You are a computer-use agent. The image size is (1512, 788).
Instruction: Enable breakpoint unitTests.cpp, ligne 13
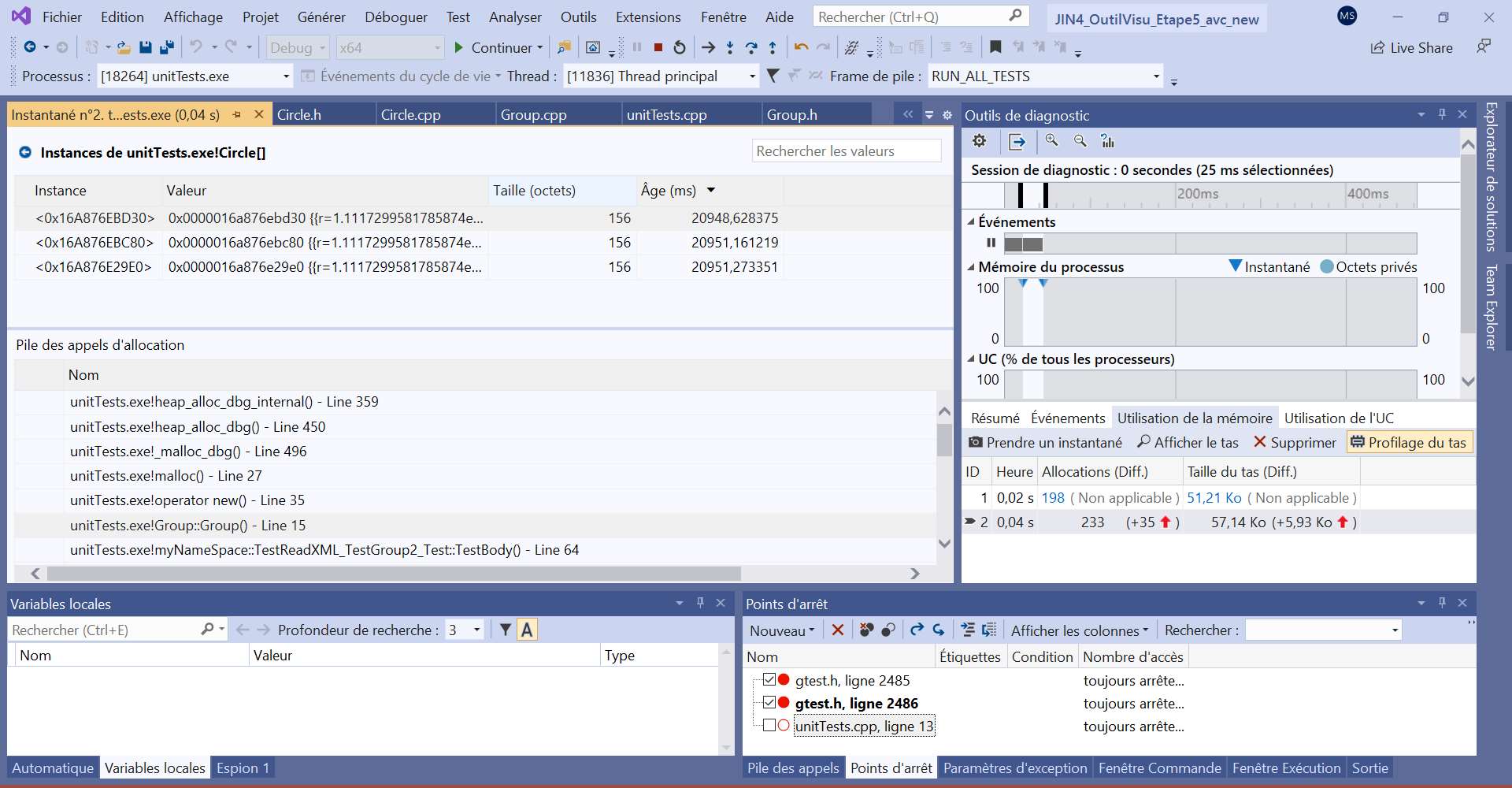pyautogui.click(x=769, y=725)
